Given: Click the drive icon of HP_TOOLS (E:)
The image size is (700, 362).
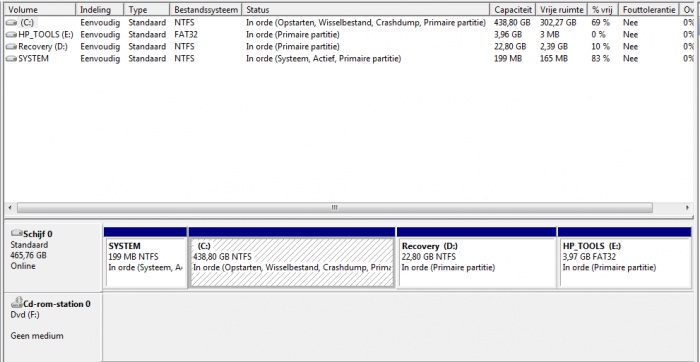Looking at the screenshot, I should tap(12, 34).
